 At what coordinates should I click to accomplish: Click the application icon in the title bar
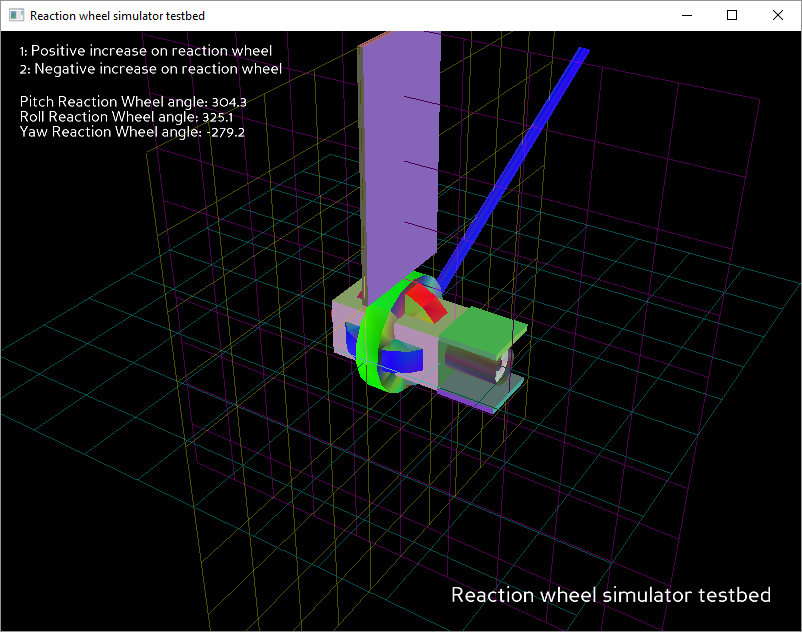click(16, 16)
